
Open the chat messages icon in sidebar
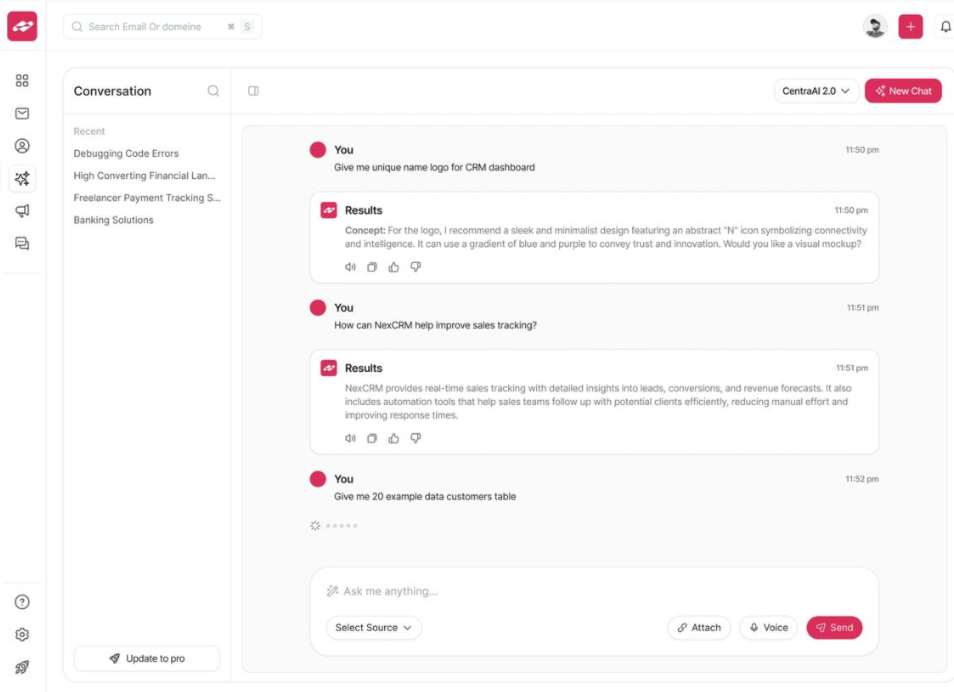pos(22,243)
